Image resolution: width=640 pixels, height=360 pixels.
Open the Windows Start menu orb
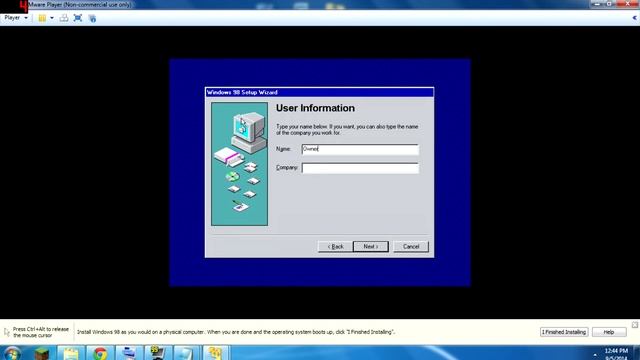[12, 353]
